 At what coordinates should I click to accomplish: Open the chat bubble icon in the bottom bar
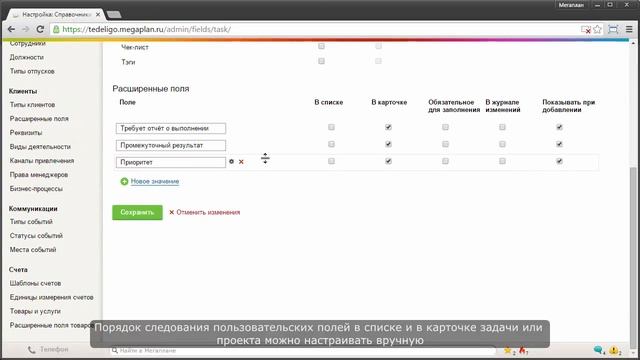click(598, 350)
